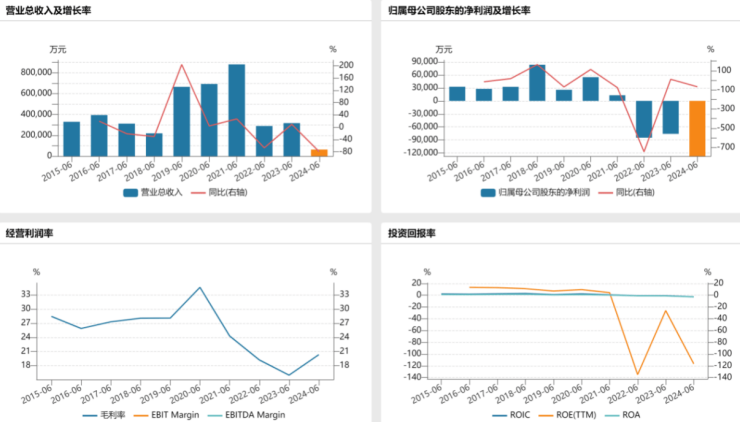Click the ROE(TTM) low point at 2022-06
The width and height of the screenshot is (740, 422).
coord(638,374)
